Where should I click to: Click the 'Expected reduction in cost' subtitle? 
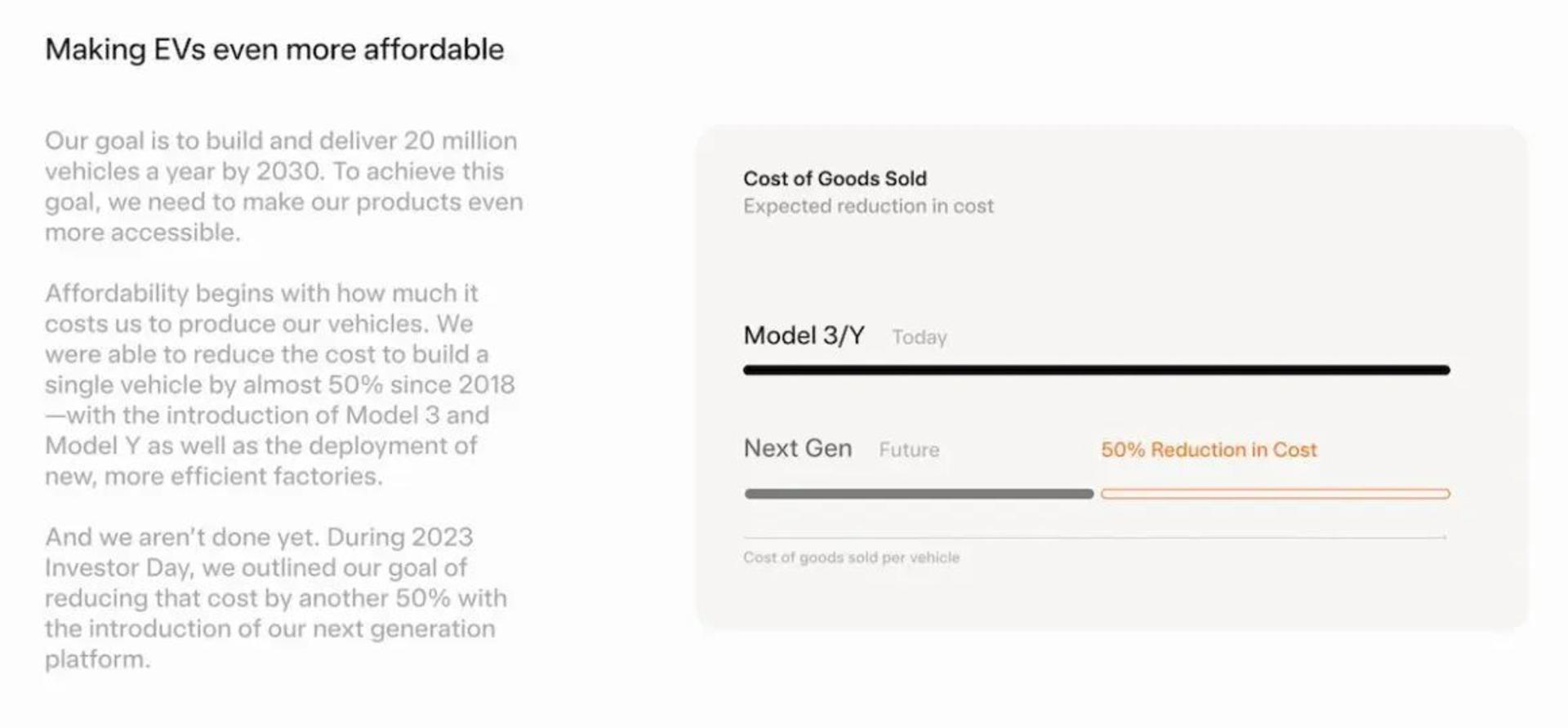868,206
